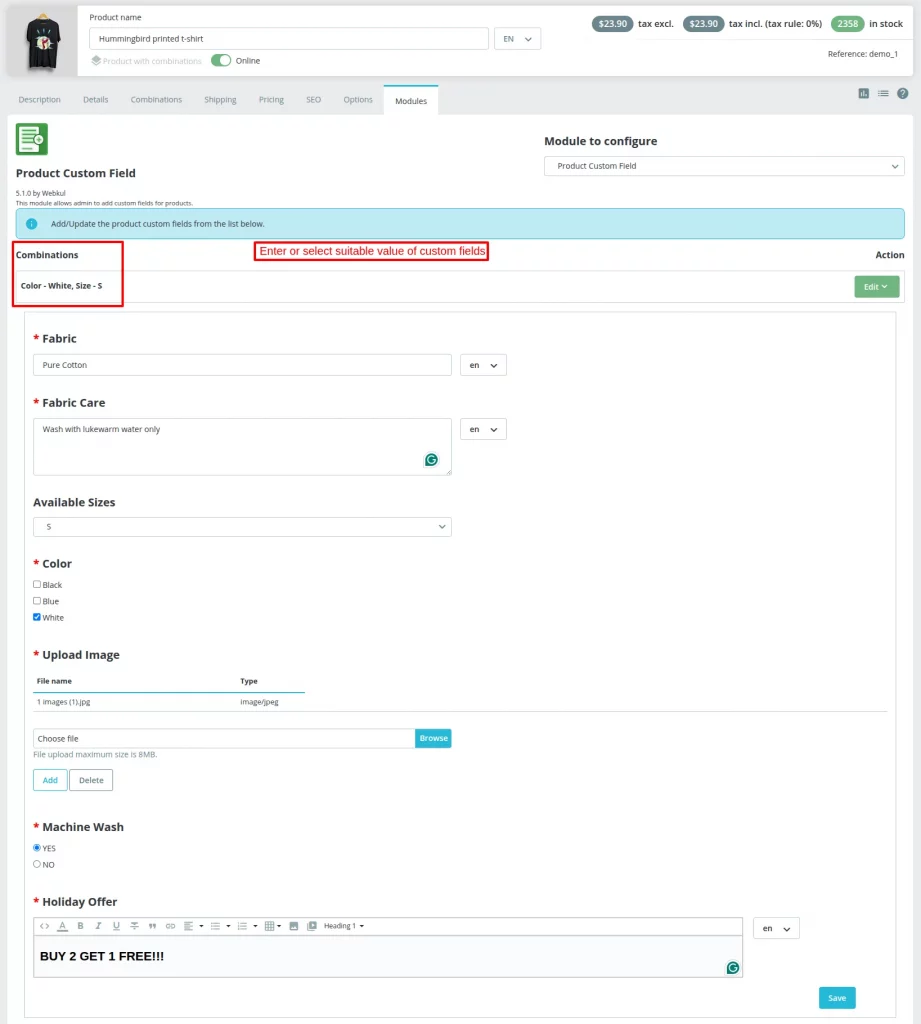This screenshot has width=921, height=1024.
Task: Expand the bulleted list options arrow
Action: click(228, 925)
